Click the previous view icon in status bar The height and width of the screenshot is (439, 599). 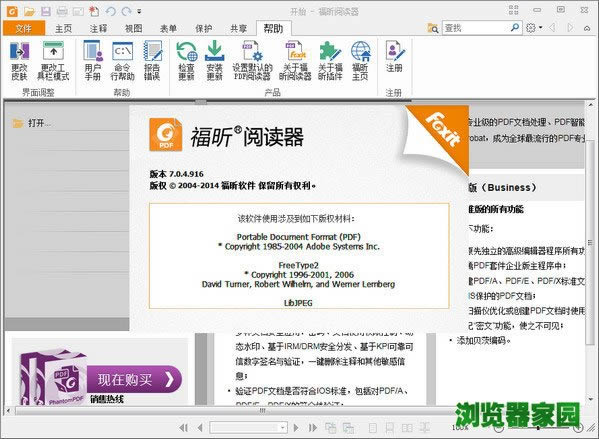pyautogui.click(x=330, y=428)
